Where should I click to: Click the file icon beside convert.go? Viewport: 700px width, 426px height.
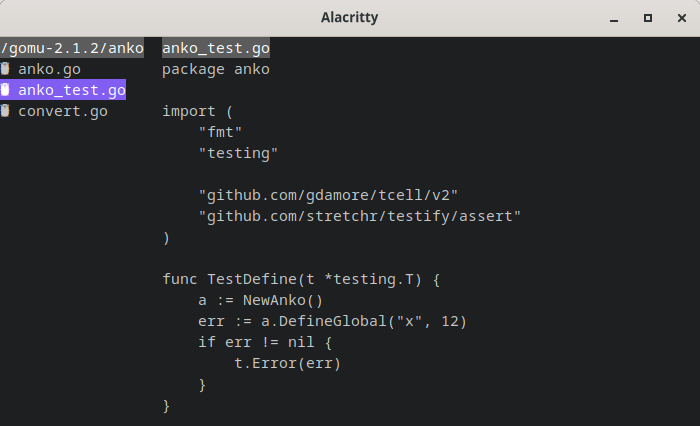(x=5, y=111)
